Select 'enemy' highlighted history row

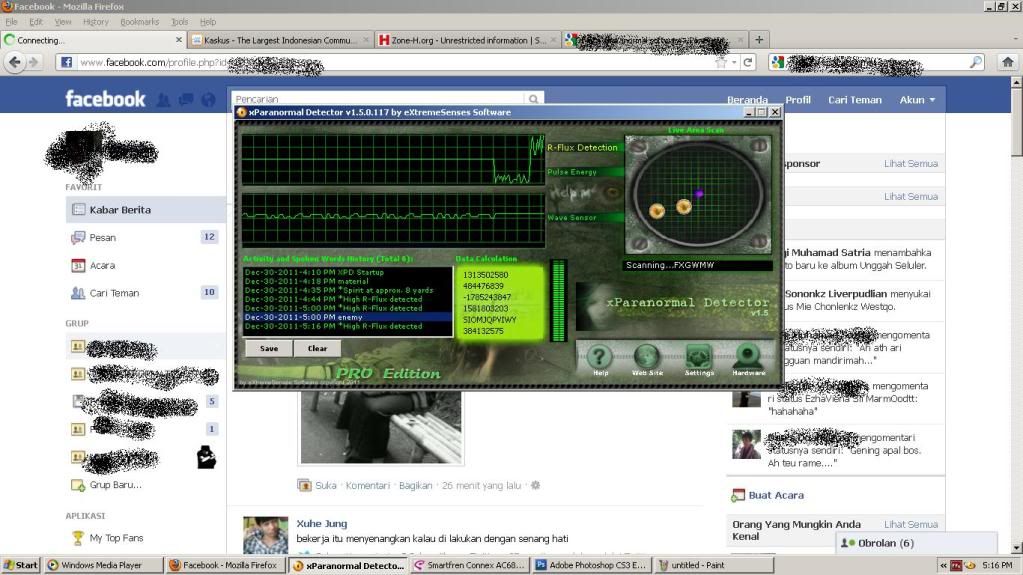click(x=347, y=317)
